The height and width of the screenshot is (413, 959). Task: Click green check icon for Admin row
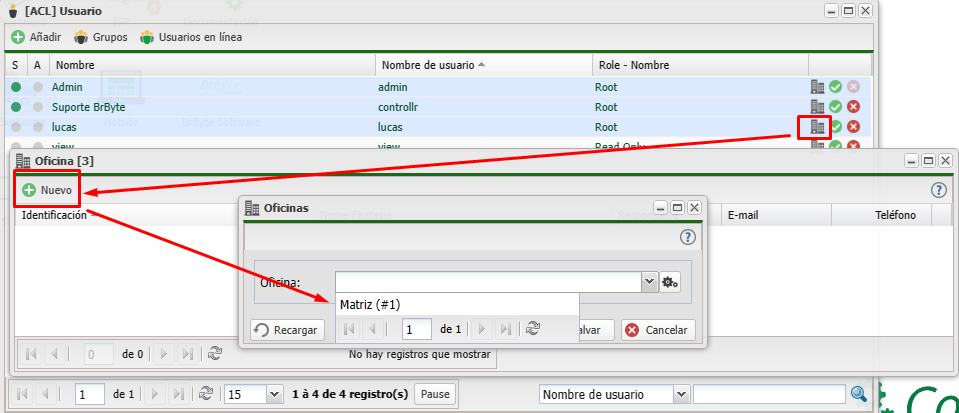(835, 87)
